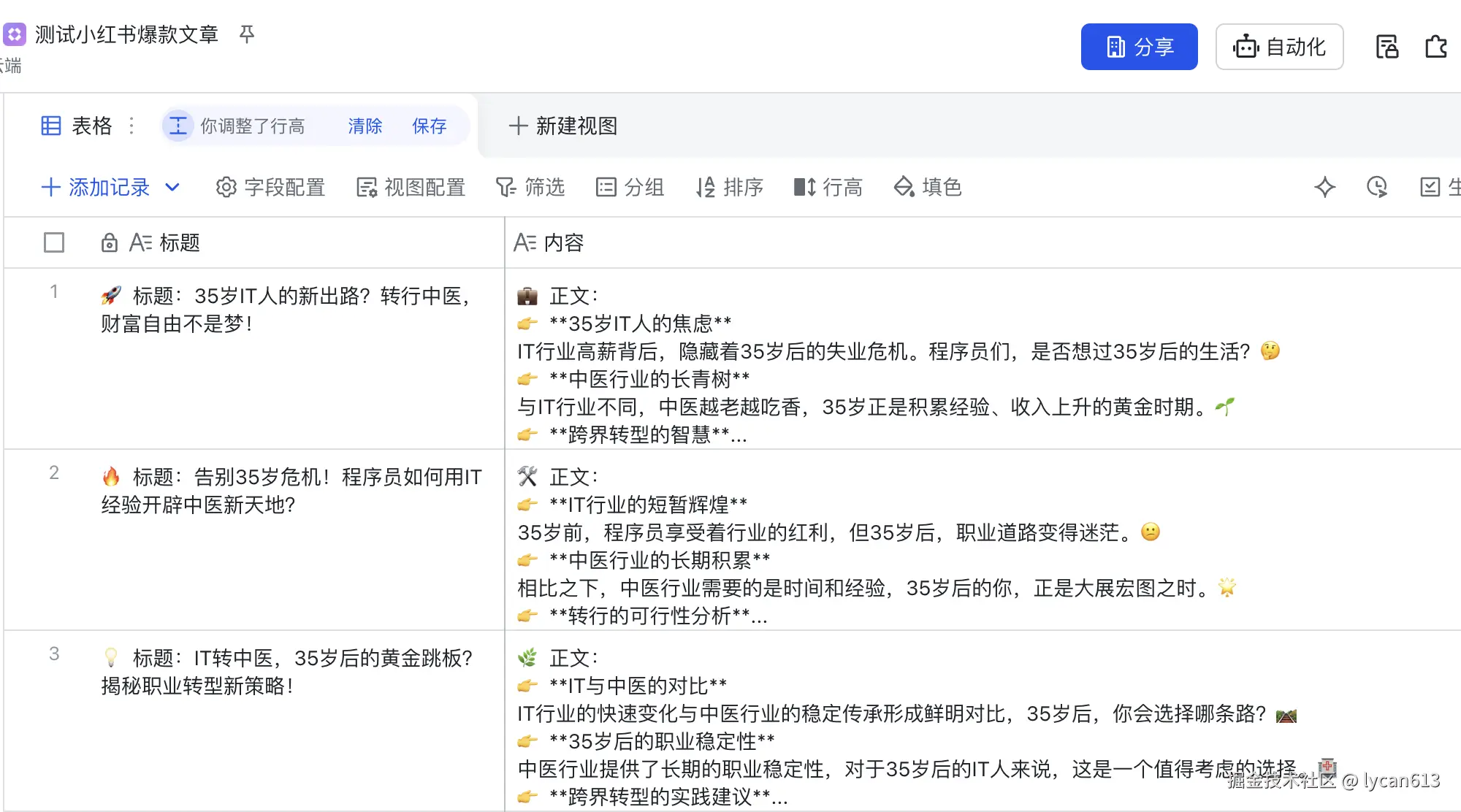Create a new view with 新建视图
The height and width of the screenshot is (812, 1461).
563,126
